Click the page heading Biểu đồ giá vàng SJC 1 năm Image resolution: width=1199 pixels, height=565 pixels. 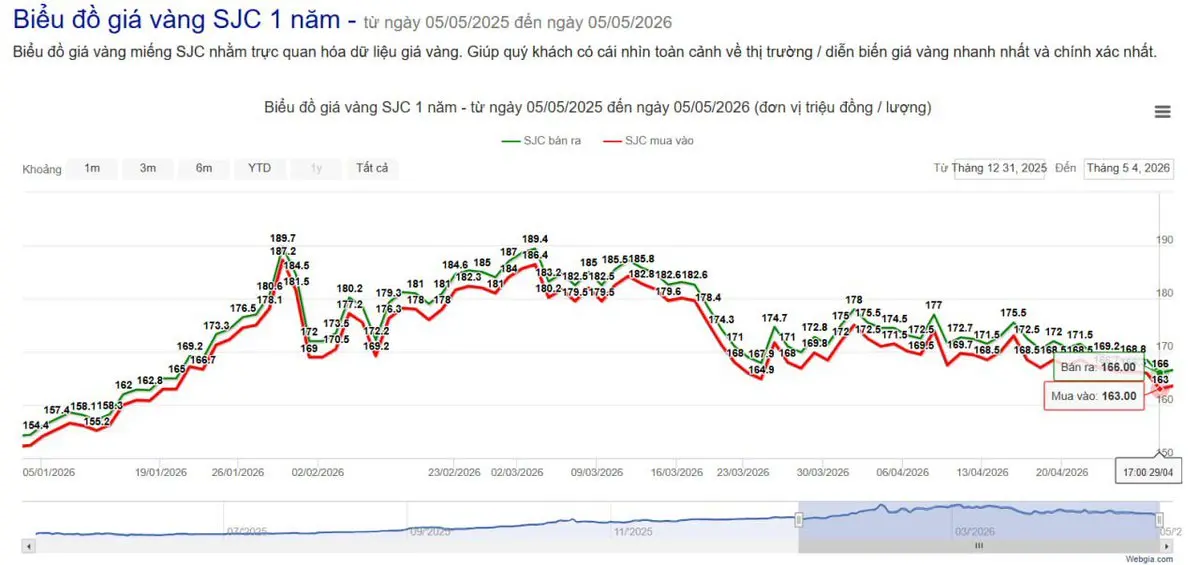click(x=177, y=18)
